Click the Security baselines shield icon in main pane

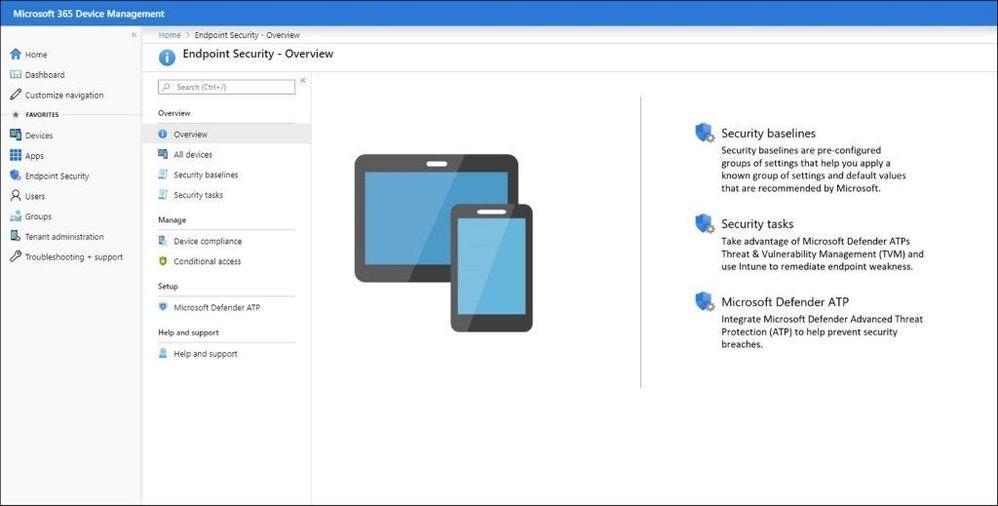pyautogui.click(x=705, y=133)
